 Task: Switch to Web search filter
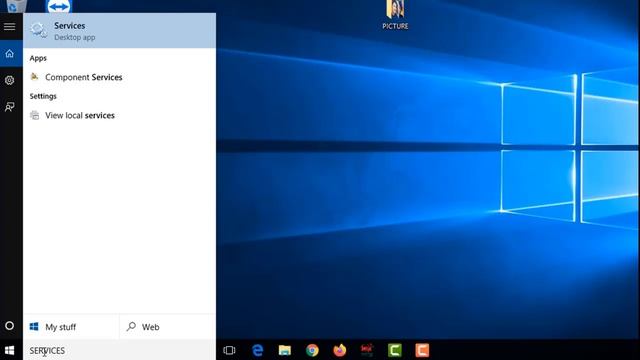168,327
